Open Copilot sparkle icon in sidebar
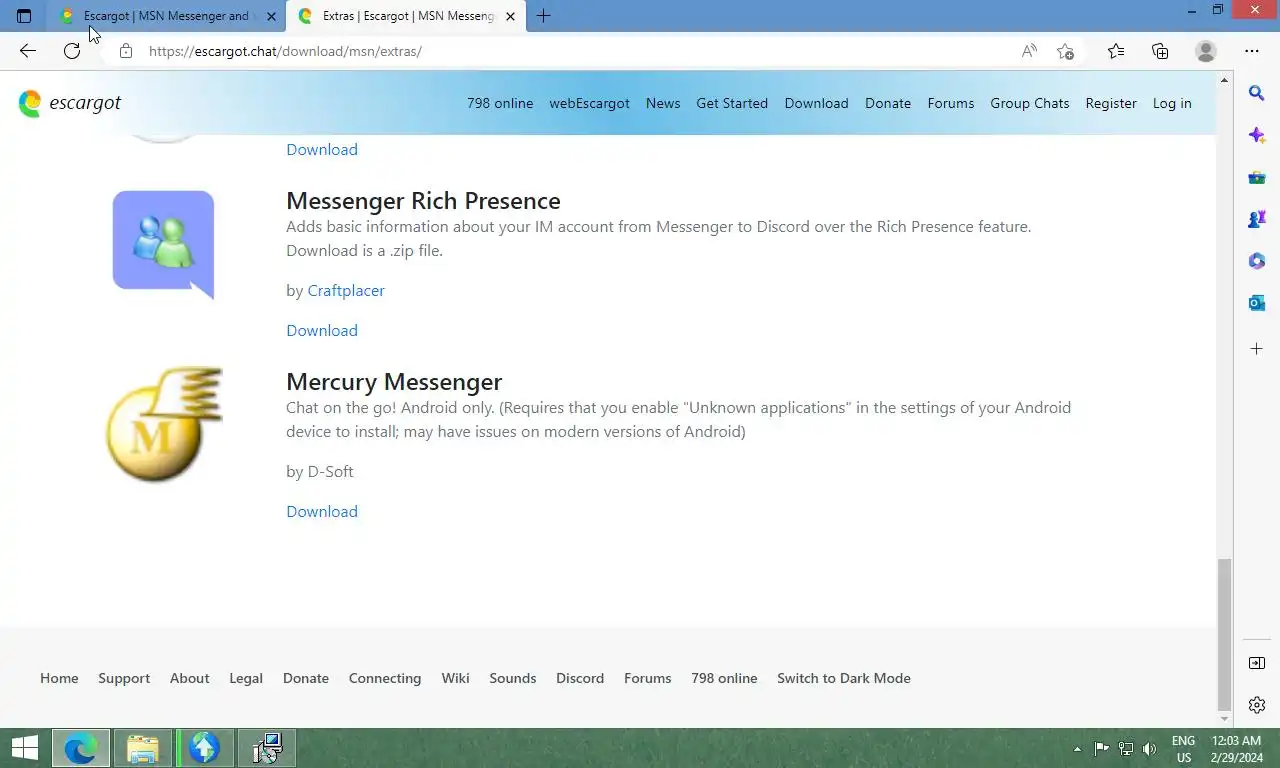 coord(1257,135)
